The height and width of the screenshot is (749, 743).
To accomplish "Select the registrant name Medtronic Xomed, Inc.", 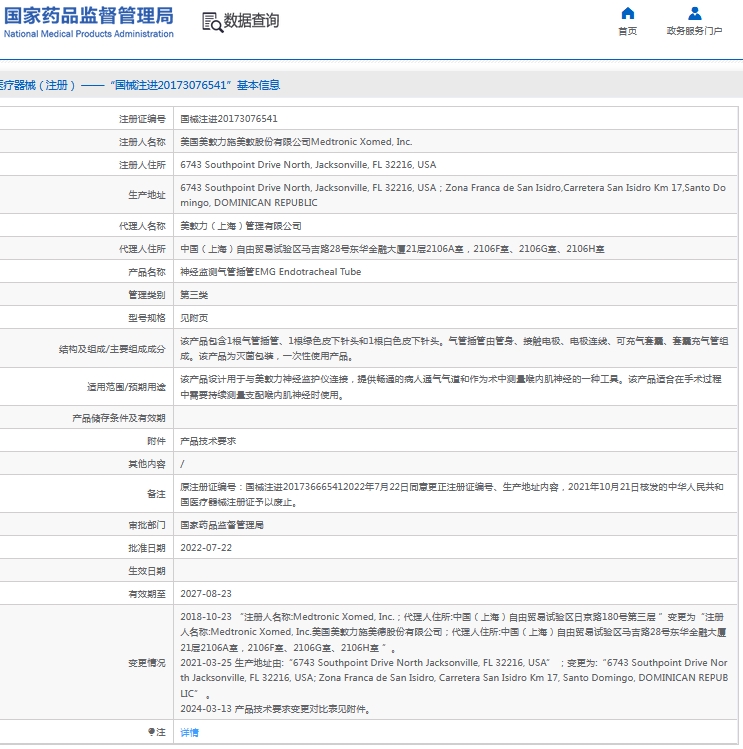I will pos(296,141).
